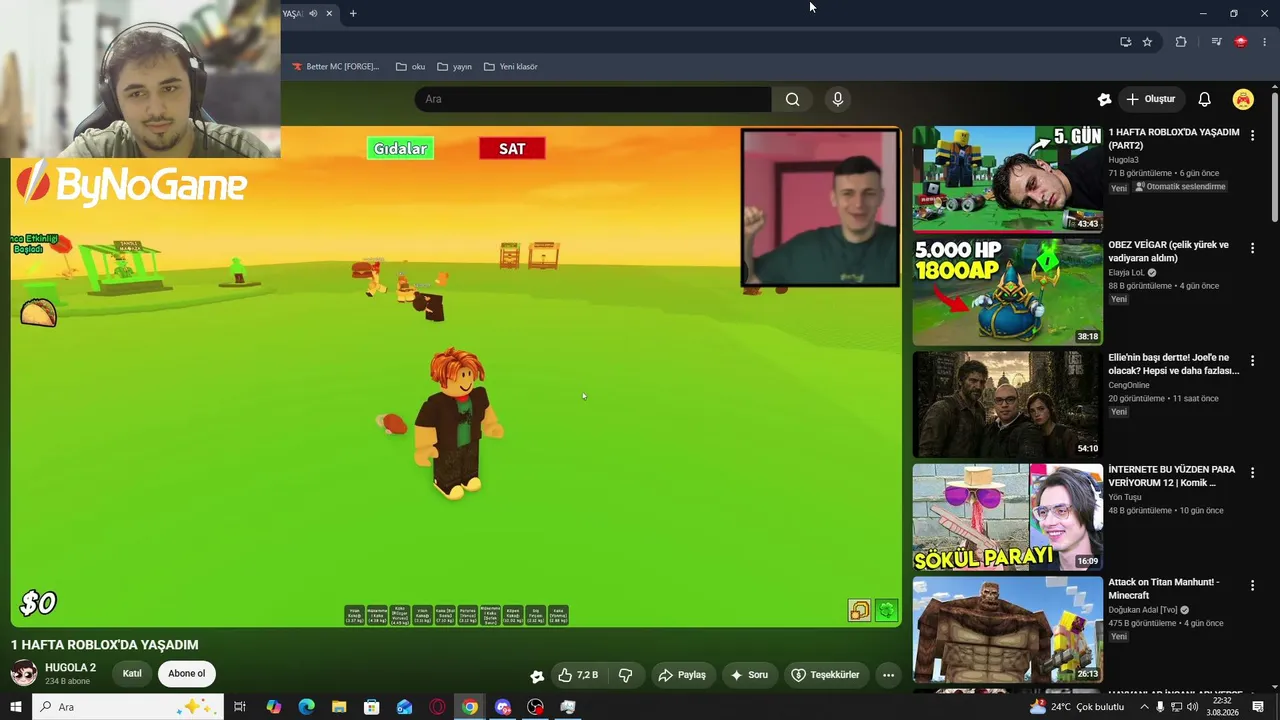Open the HUGOLA 2 channel name link
The image size is (1280, 720).
point(71,668)
